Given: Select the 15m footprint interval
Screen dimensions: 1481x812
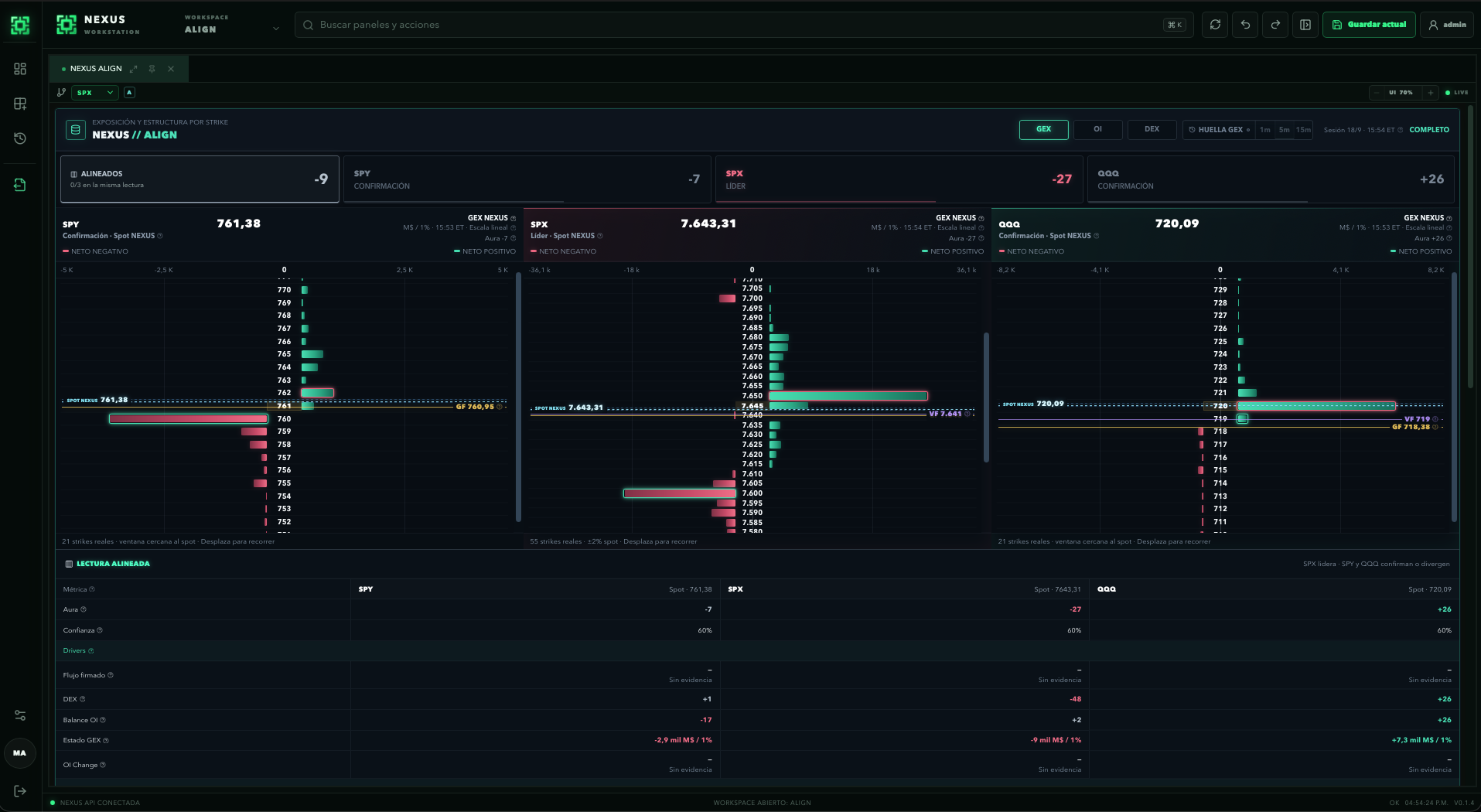Looking at the screenshot, I should 1303,129.
